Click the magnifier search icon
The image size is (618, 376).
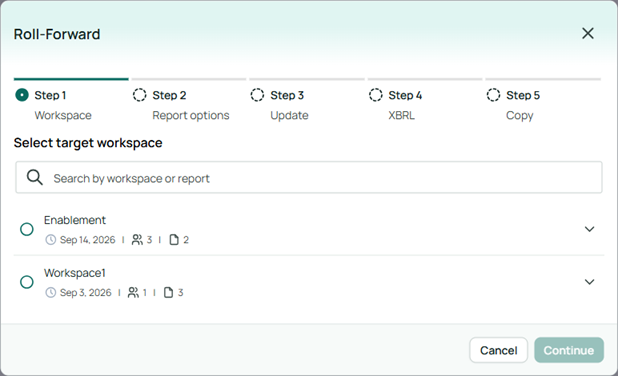(35, 177)
